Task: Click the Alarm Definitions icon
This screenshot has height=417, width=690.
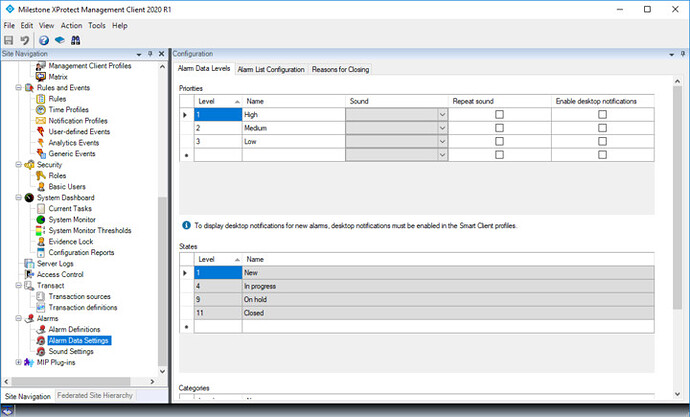Action: coord(40,329)
